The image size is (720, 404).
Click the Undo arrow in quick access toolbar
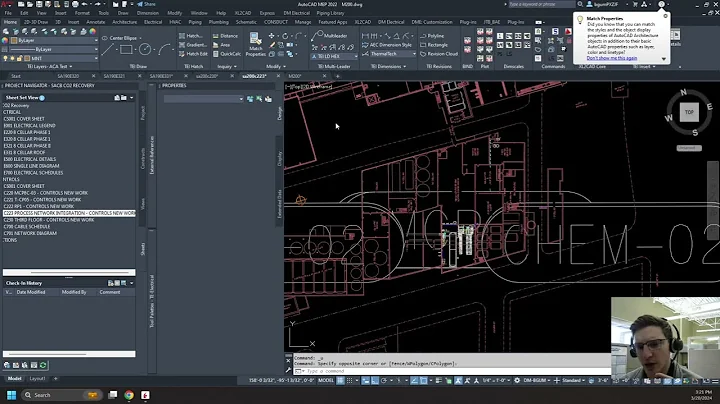(84, 4)
